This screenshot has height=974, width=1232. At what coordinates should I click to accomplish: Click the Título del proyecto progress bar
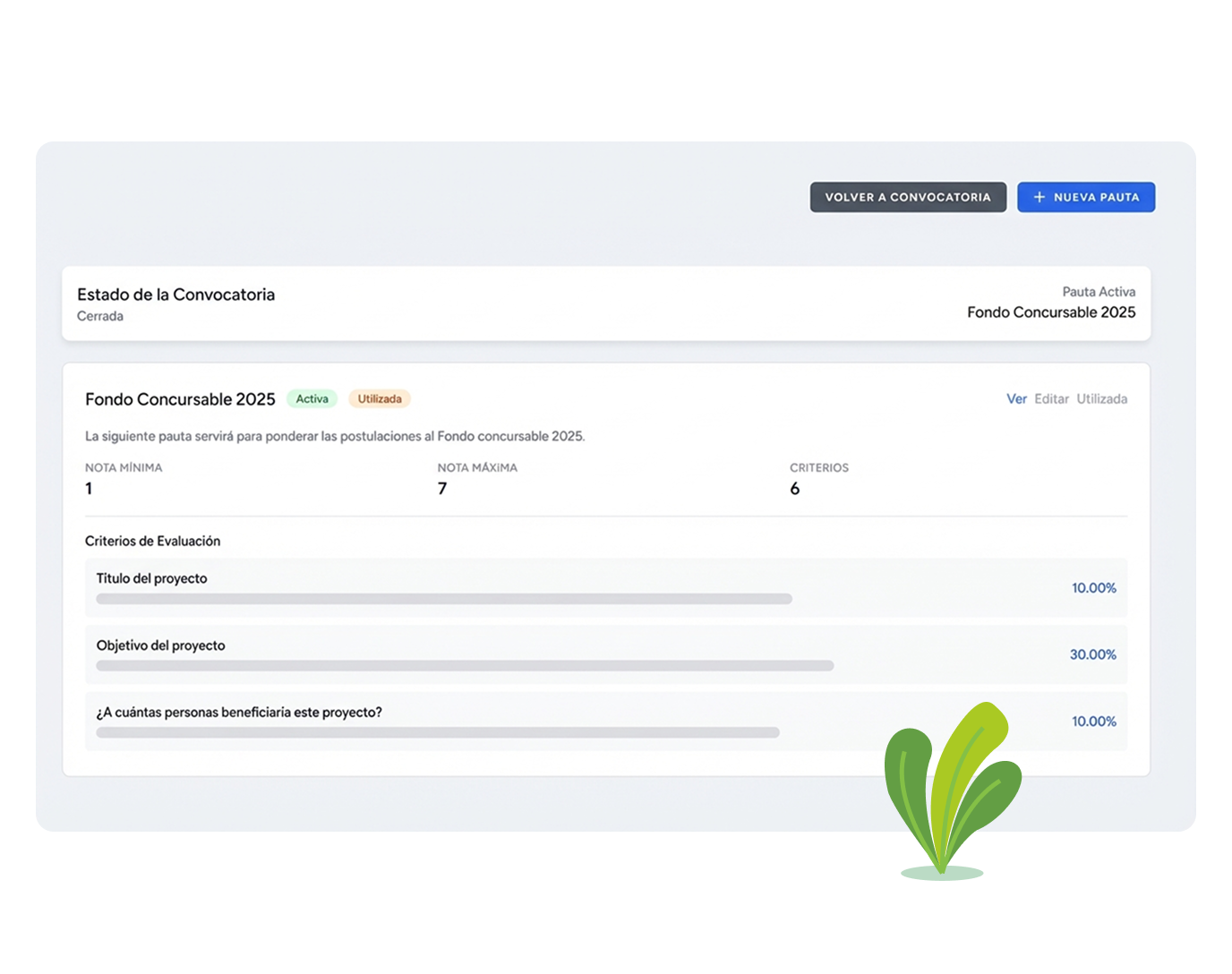(443, 599)
